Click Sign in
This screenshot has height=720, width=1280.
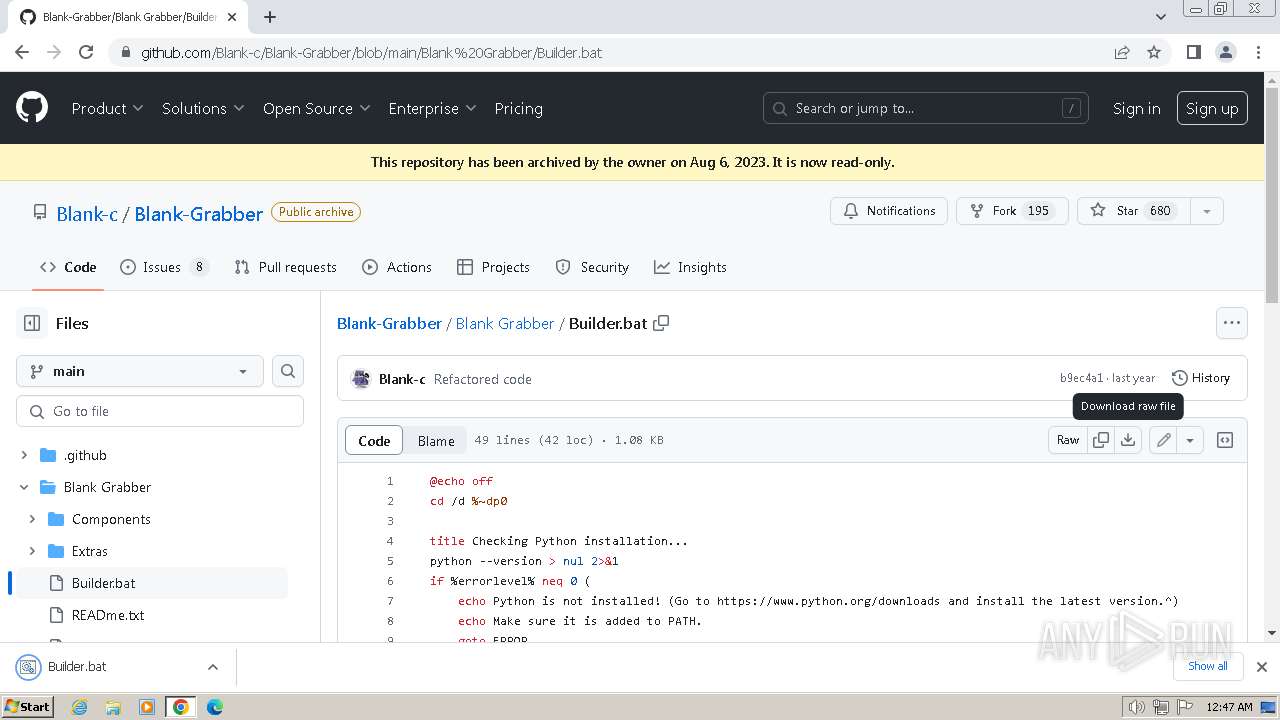tap(1136, 108)
